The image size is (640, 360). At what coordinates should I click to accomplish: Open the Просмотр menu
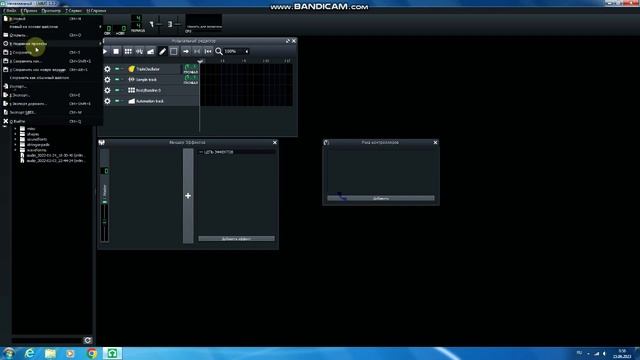[51, 11]
